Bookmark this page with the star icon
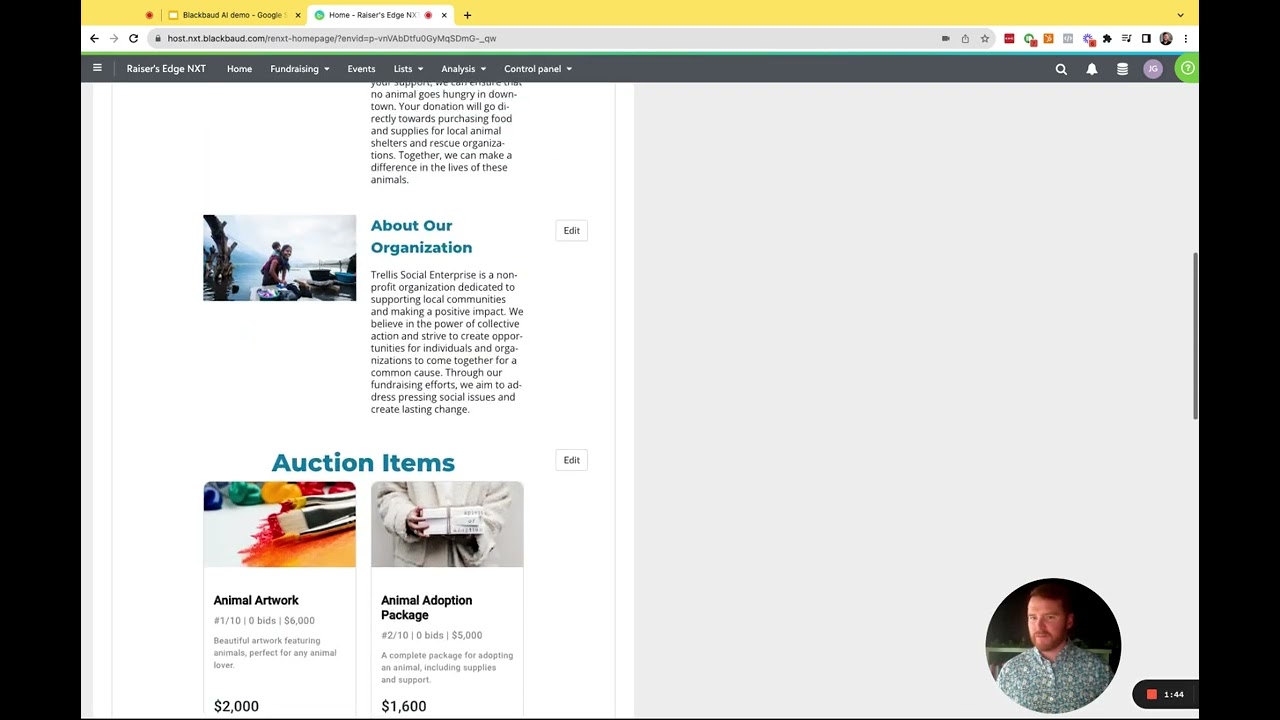 point(985,38)
